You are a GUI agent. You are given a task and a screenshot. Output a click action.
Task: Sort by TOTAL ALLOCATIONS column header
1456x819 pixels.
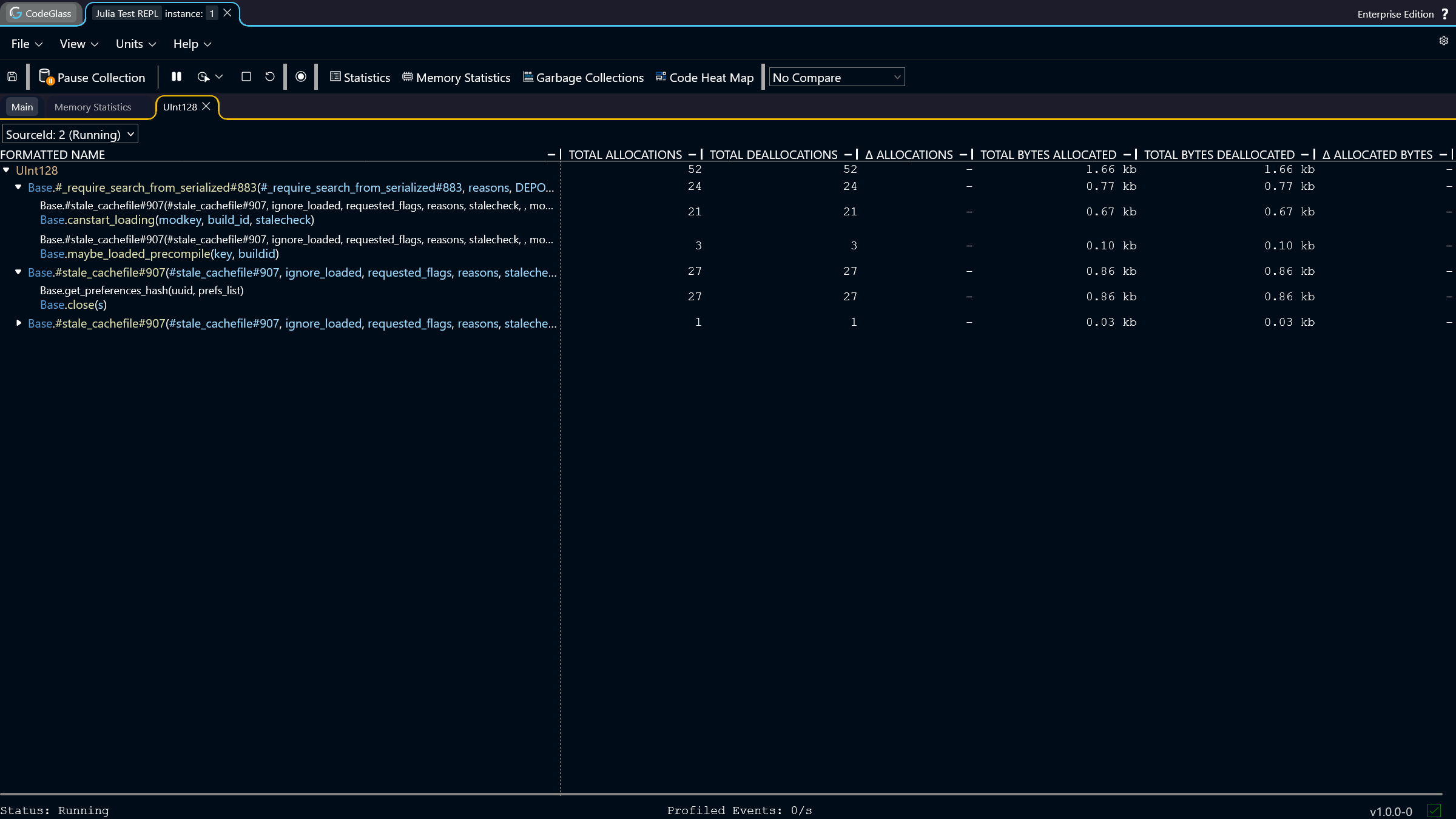(x=625, y=155)
